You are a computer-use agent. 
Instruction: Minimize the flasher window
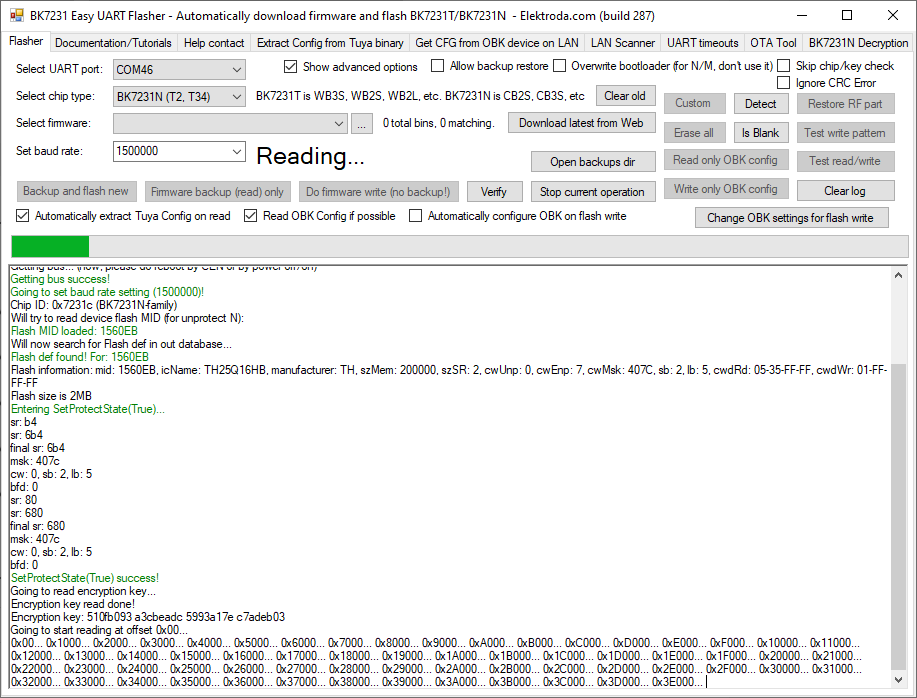click(802, 16)
